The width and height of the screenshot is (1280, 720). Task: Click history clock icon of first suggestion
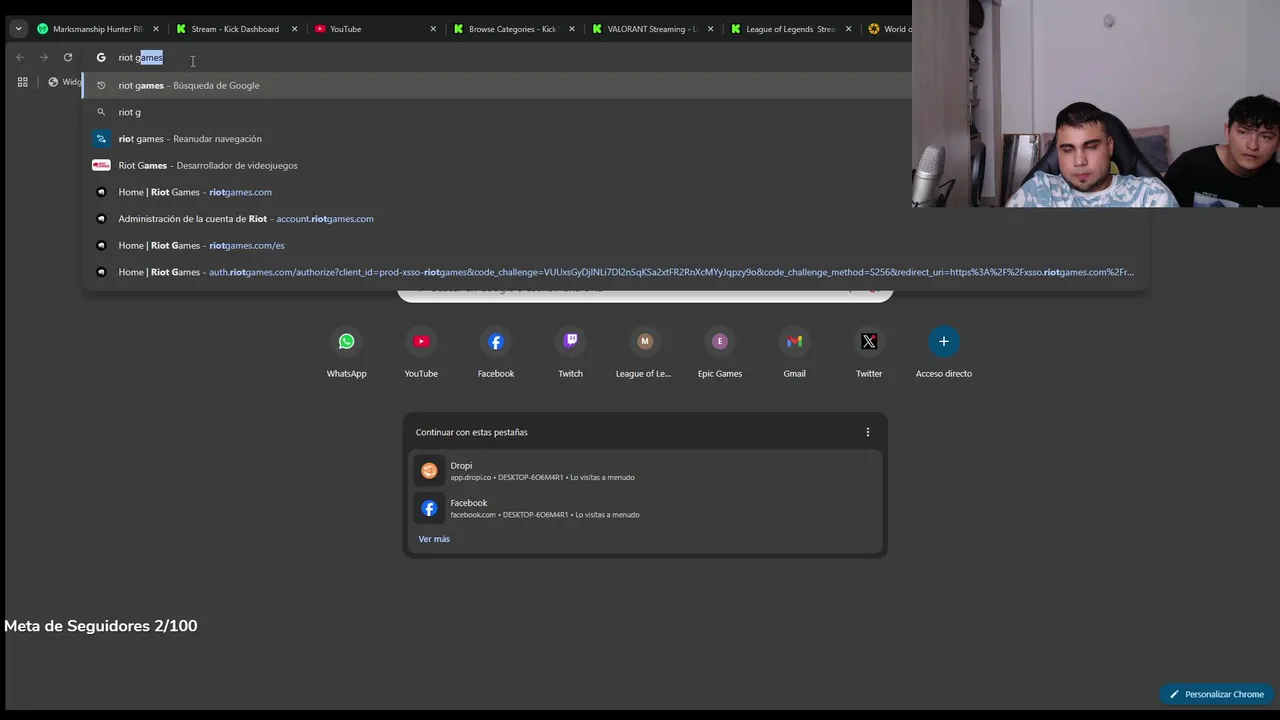coord(101,85)
